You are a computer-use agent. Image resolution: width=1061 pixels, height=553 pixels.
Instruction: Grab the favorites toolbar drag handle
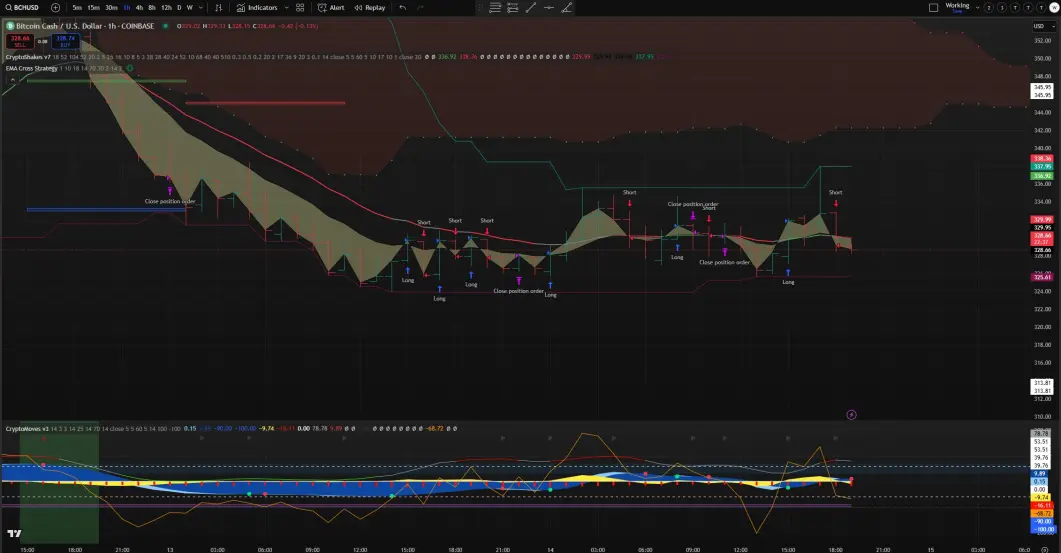coord(480,7)
